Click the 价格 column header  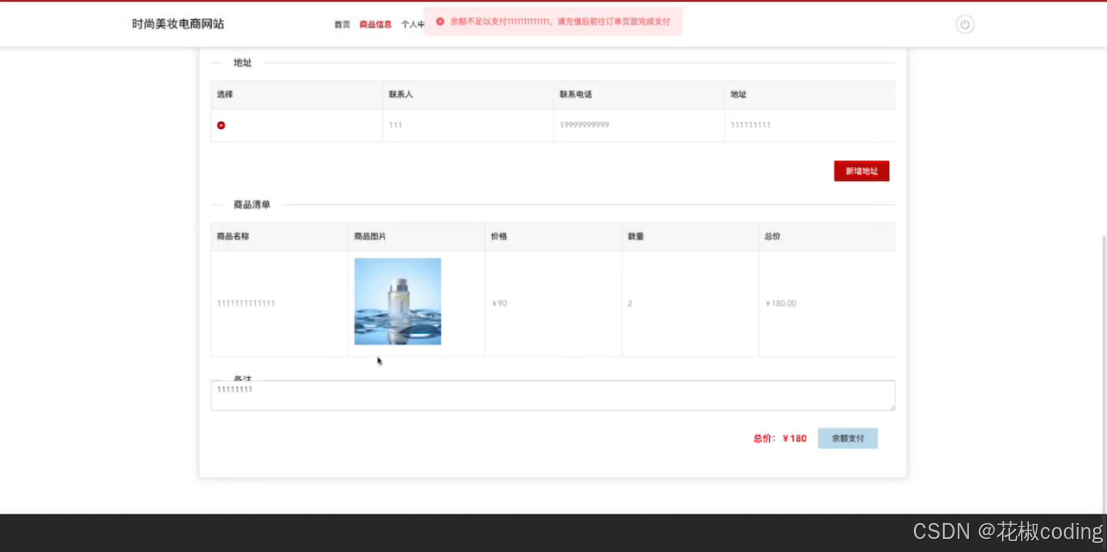click(498, 236)
